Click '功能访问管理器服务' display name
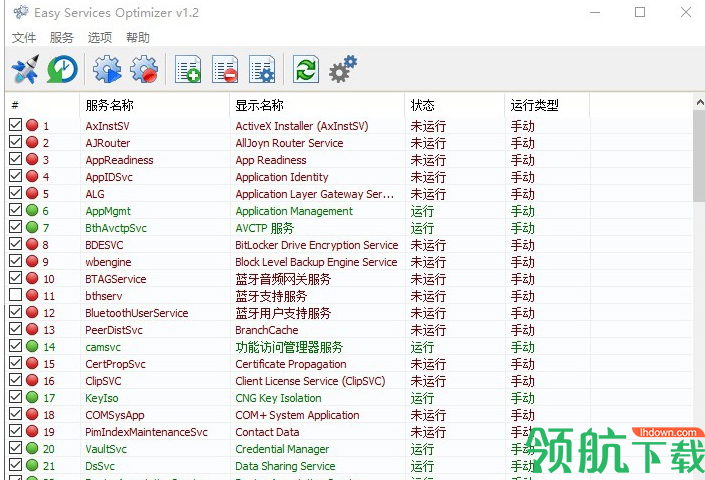Screen dimensions: 705x480 [x=289, y=347]
